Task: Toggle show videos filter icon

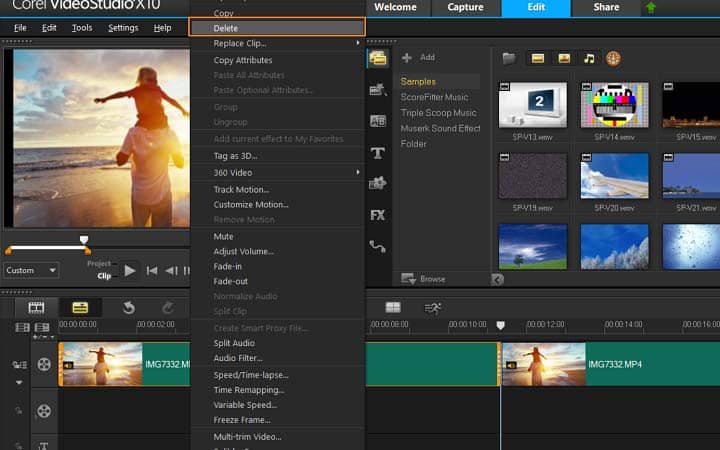Action: coord(538,58)
